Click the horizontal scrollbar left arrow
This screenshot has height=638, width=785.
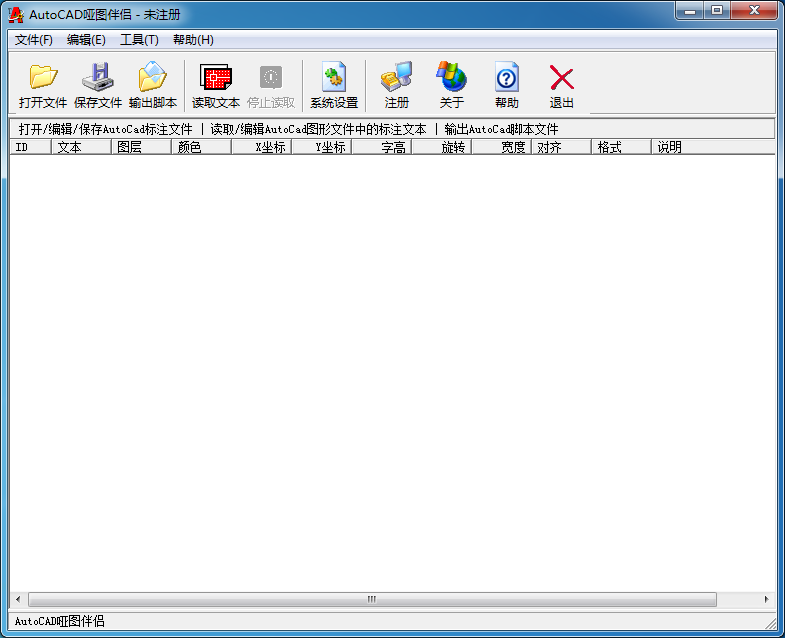pos(18,600)
